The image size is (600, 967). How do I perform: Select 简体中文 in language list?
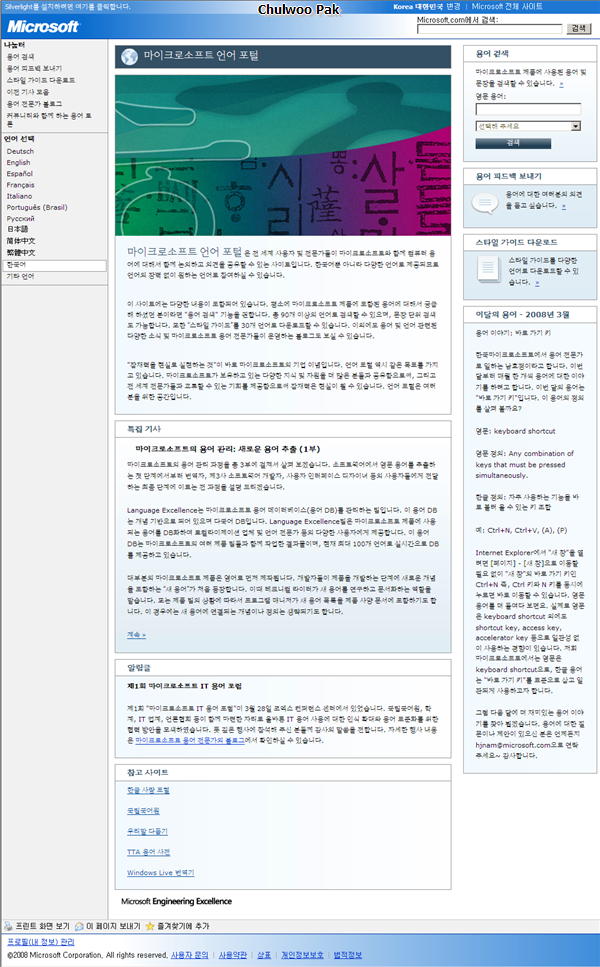pos(21,241)
